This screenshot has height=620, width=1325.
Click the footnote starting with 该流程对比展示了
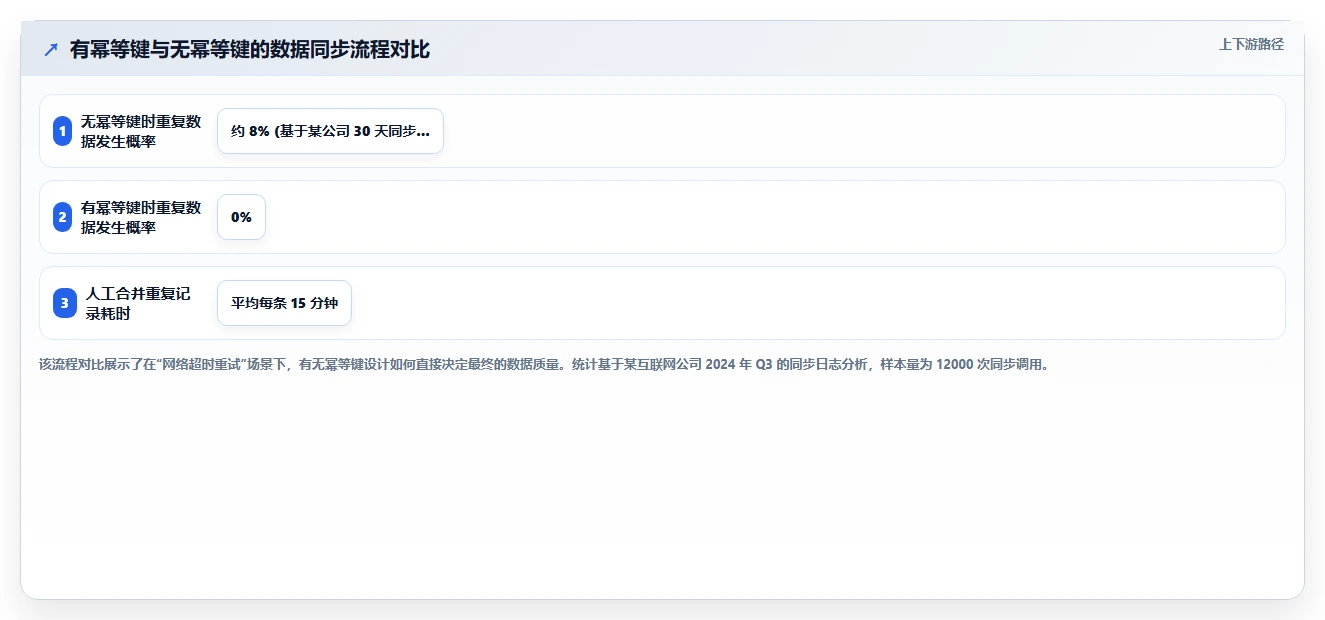pyautogui.click(x=545, y=365)
